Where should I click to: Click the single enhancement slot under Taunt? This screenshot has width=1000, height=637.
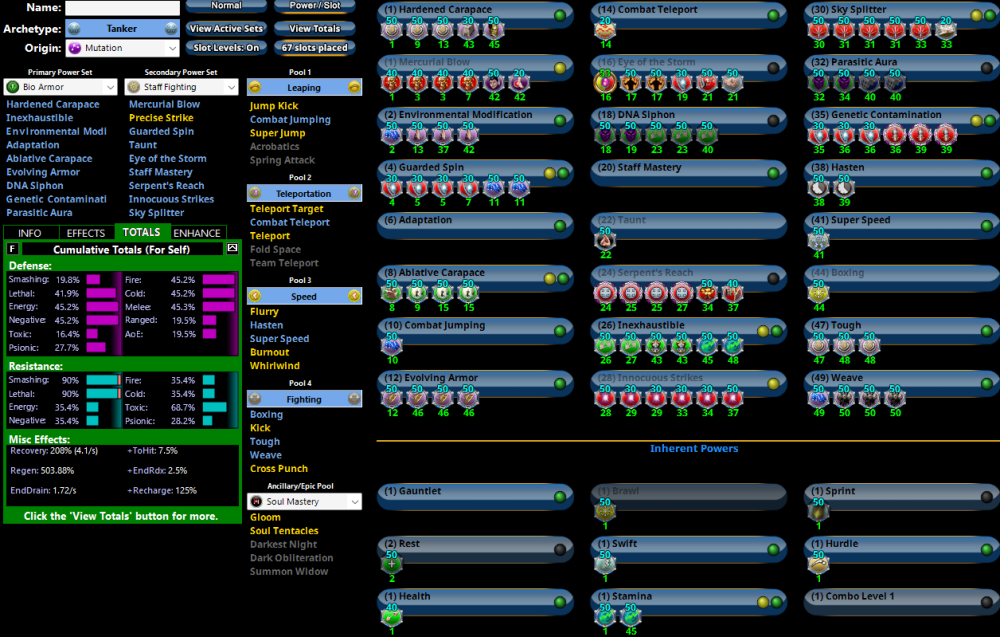tap(605, 241)
